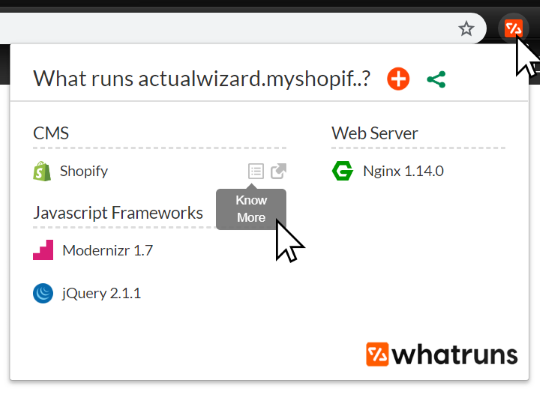Image resolution: width=540 pixels, height=398 pixels.
Task: Select the Nginx 1.14.0 entry
Action: point(403,171)
